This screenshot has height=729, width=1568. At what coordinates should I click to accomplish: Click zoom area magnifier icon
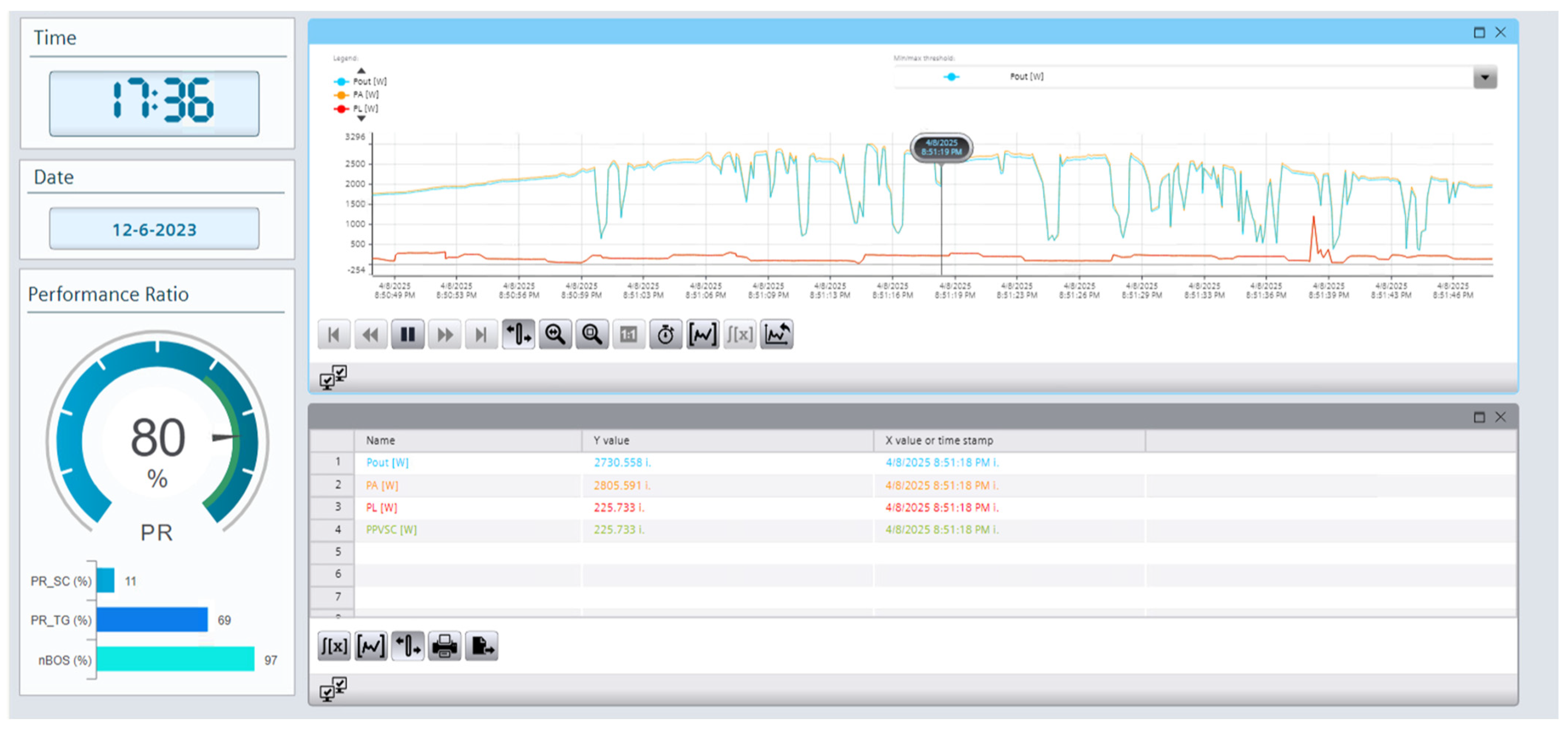point(592,334)
